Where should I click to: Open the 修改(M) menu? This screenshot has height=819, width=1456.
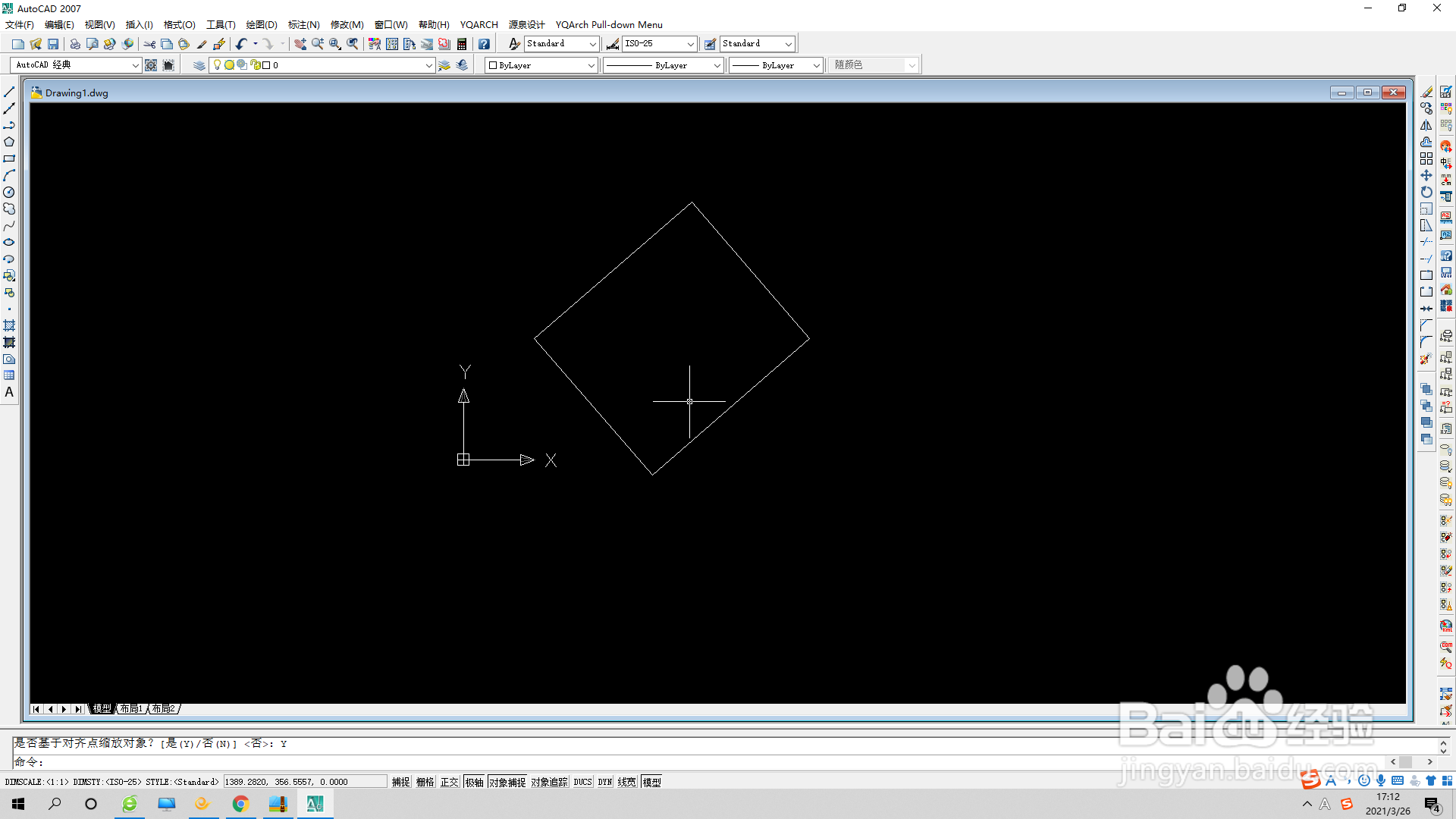pos(347,24)
